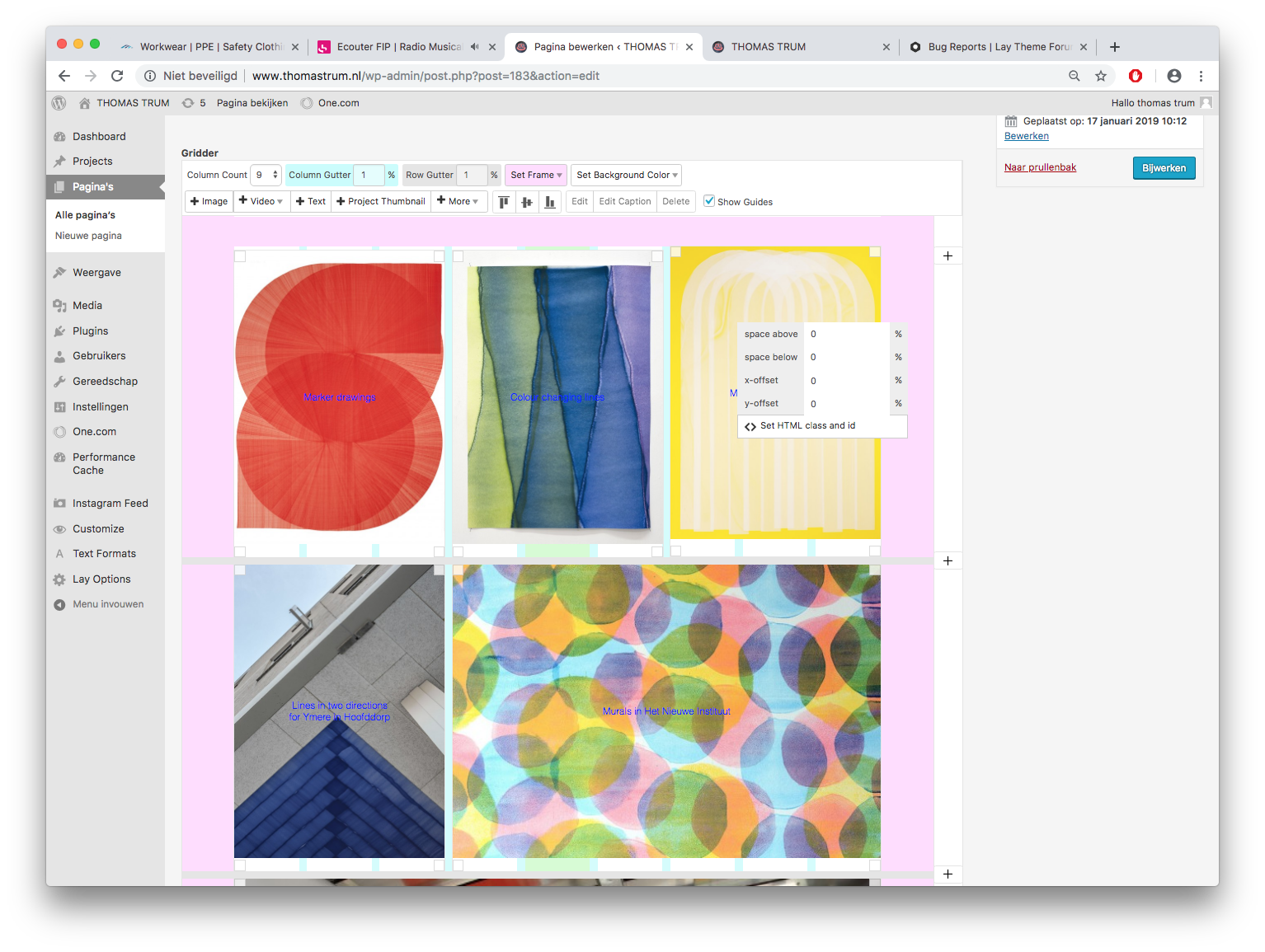1265x952 pixels.
Task: Open Set Background Color picker
Action: tap(626, 175)
